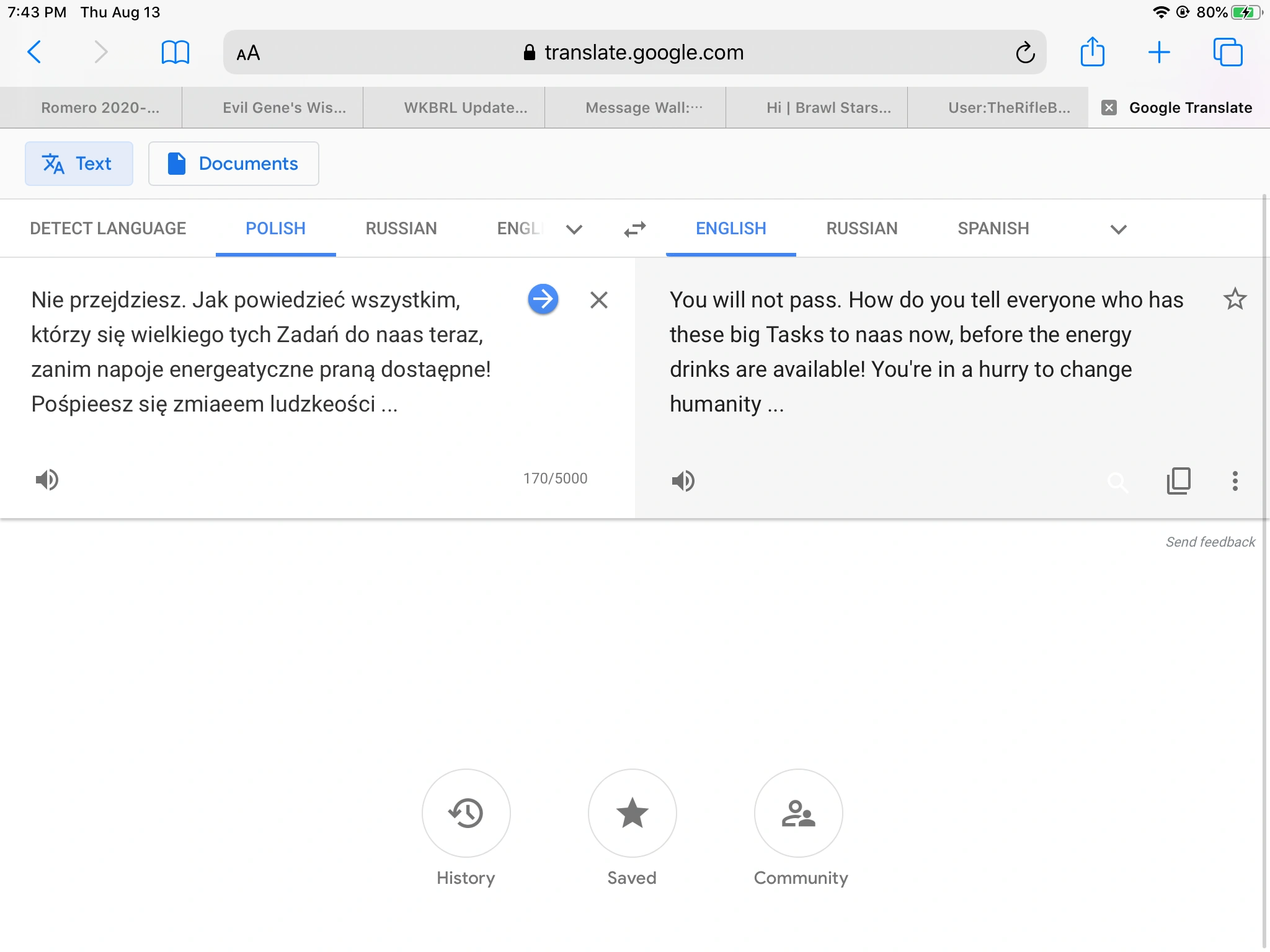
Task: Click the blue translate arrow button
Action: pos(543,300)
